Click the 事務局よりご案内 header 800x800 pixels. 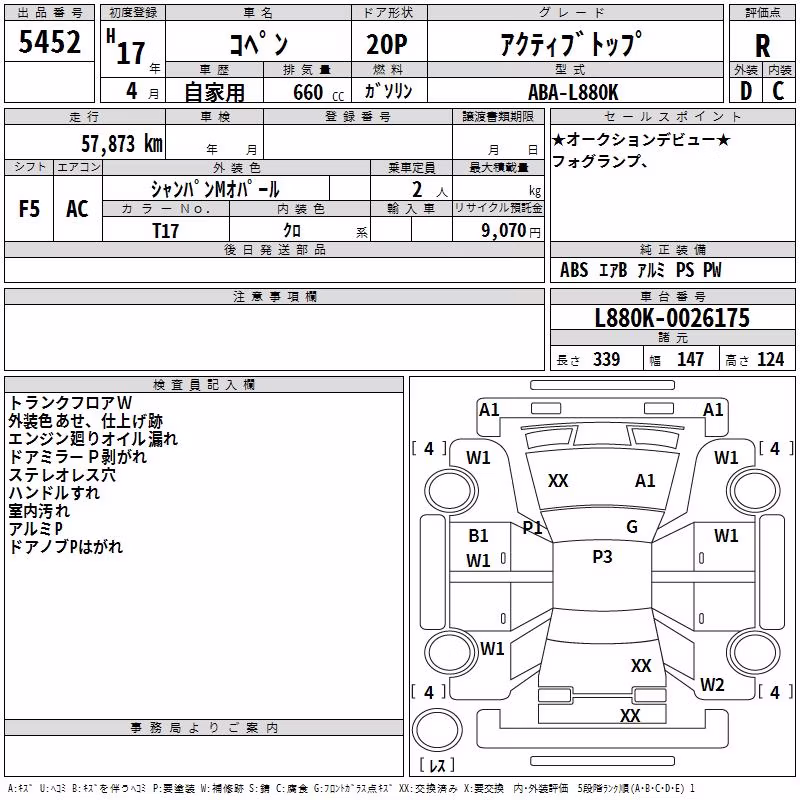click(x=204, y=728)
